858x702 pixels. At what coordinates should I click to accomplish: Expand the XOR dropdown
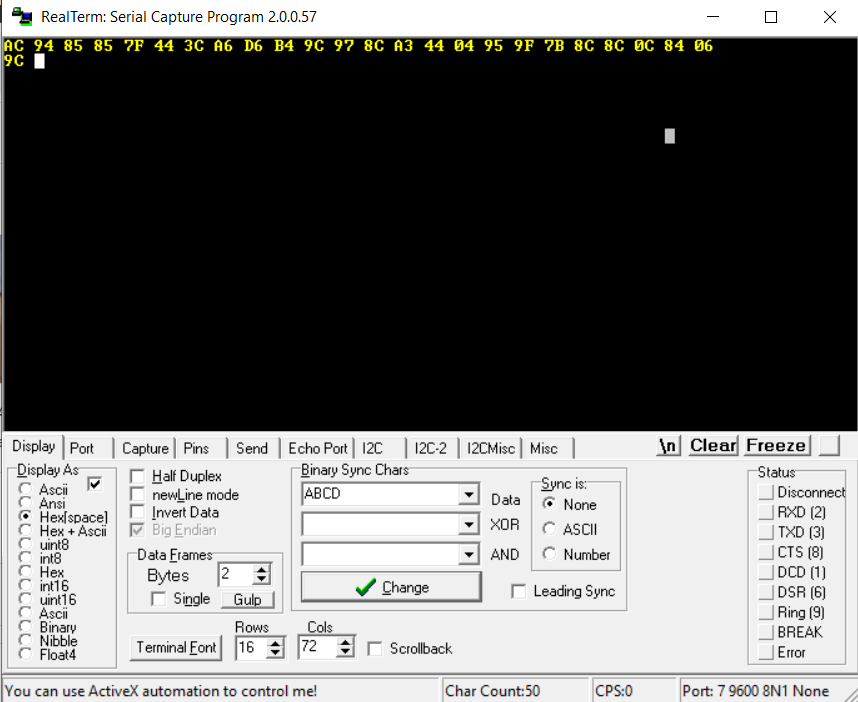click(469, 525)
